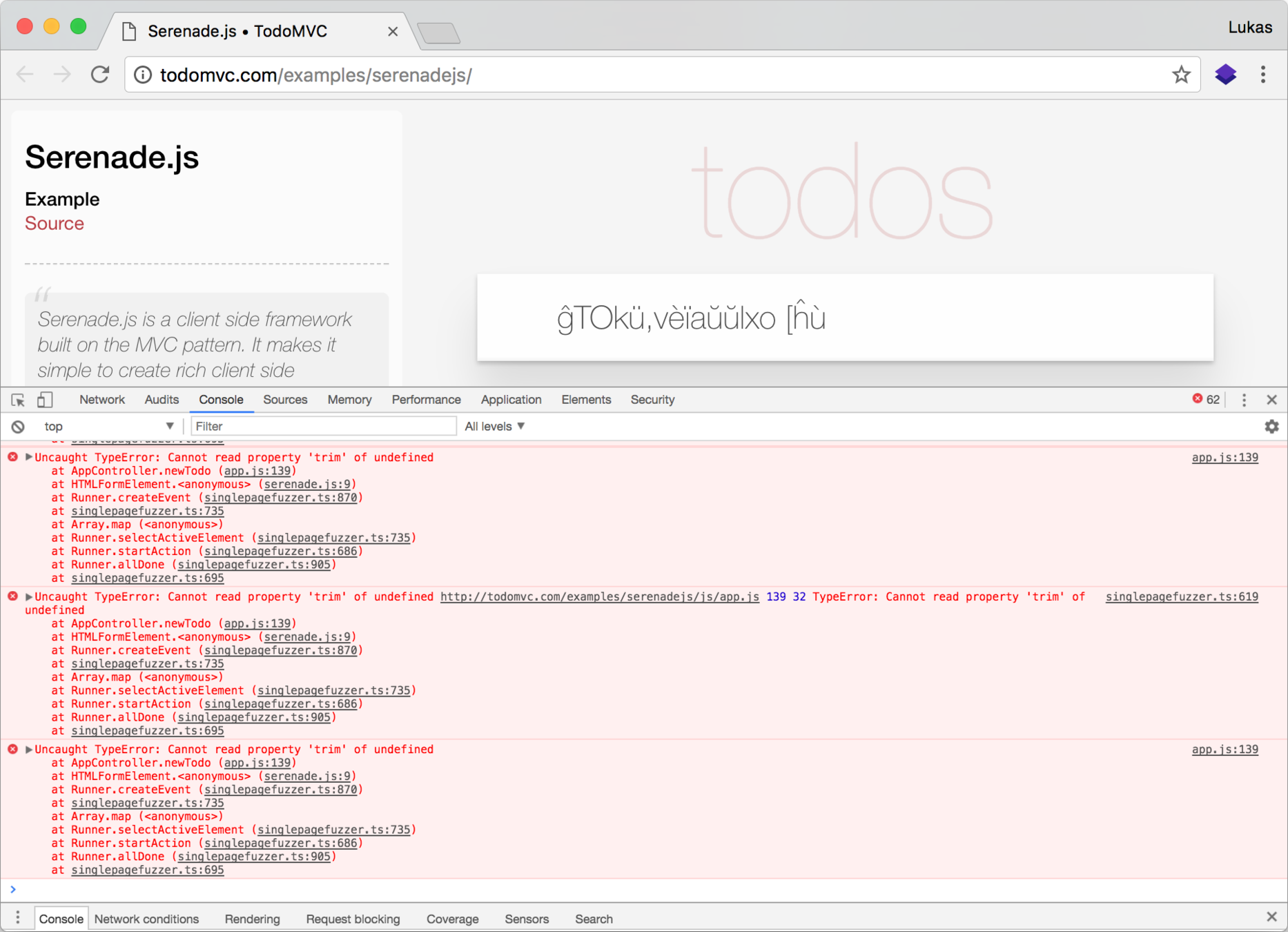The width and height of the screenshot is (1288, 932).
Task: Expand the first Uncaught TypeError entry
Action: point(29,457)
